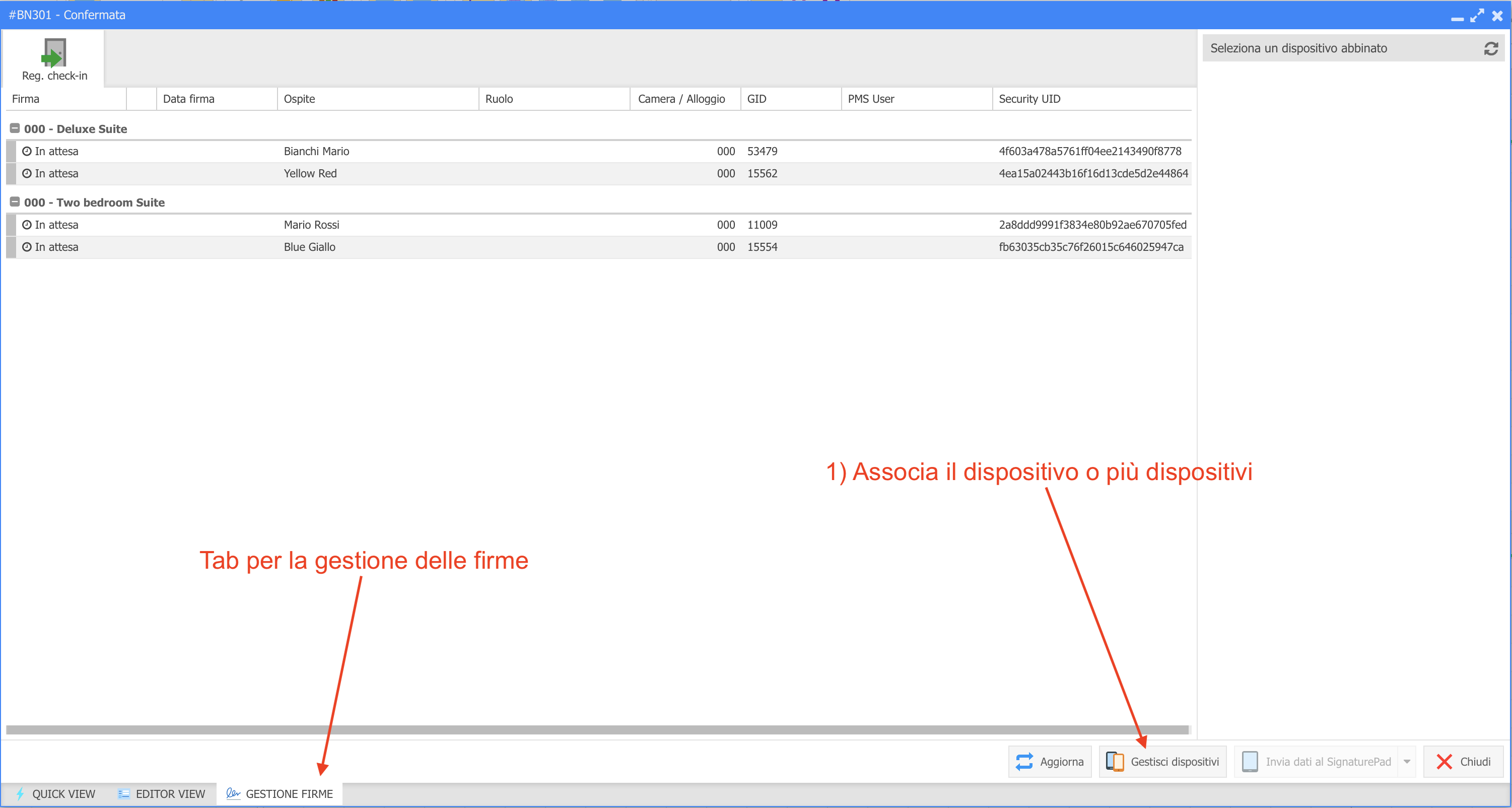Click the Gestisci dispositivi button

pos(1162,762)
